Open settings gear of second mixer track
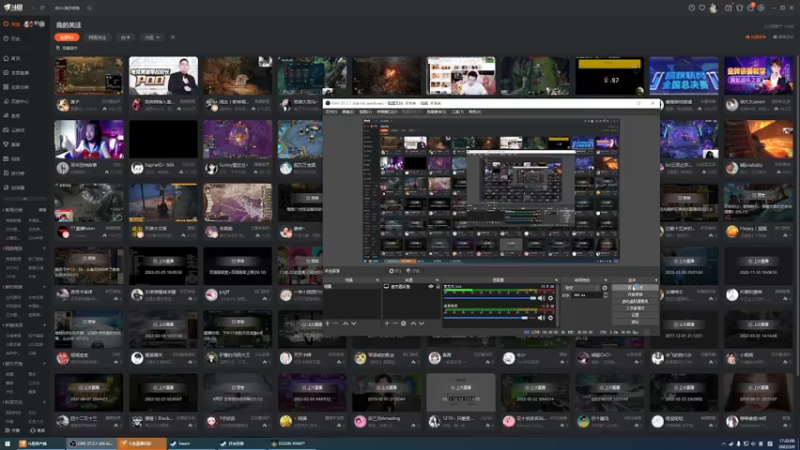 (x=551, y=318)
